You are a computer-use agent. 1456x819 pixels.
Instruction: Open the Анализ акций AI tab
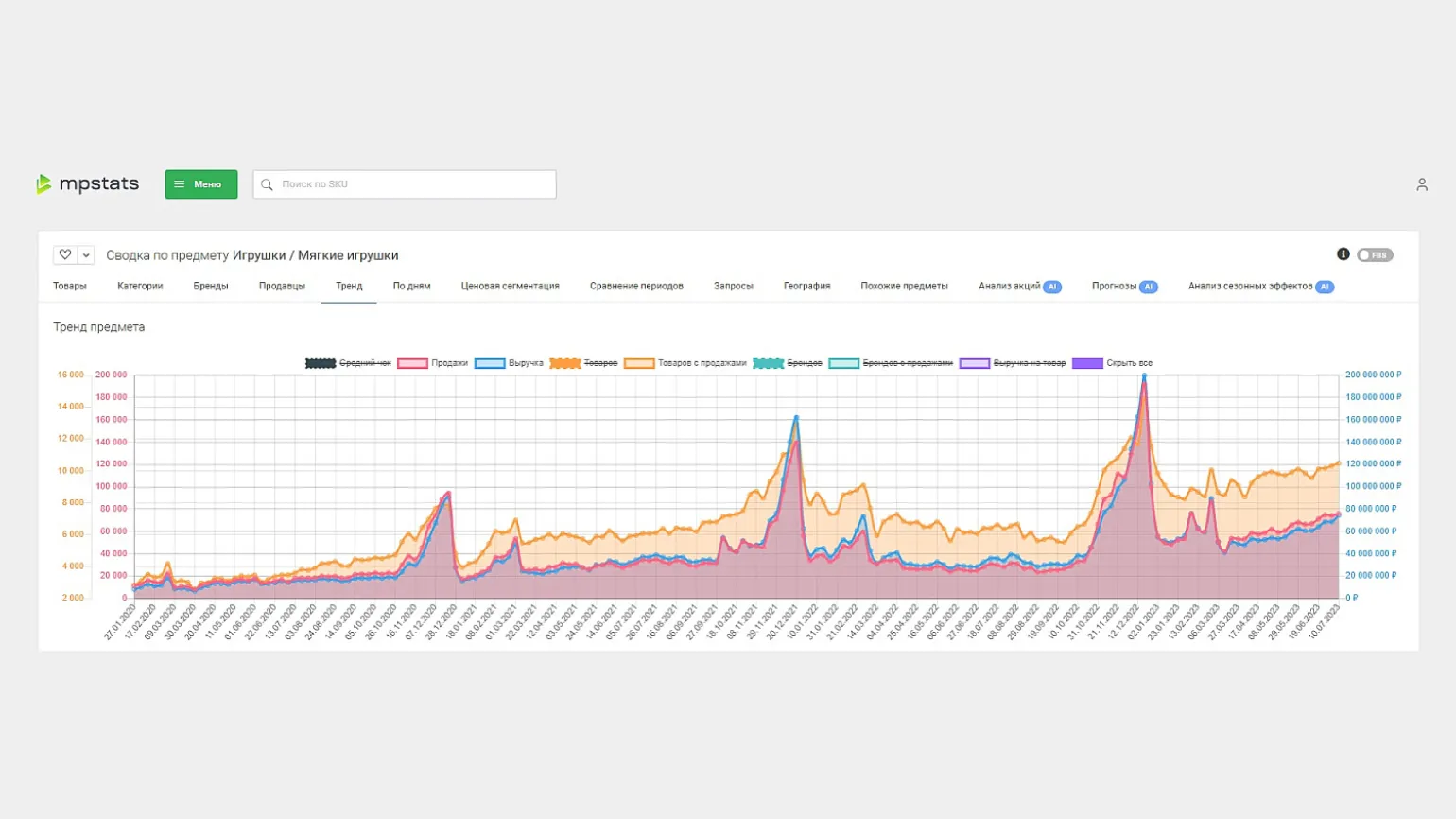[1019, 286]
